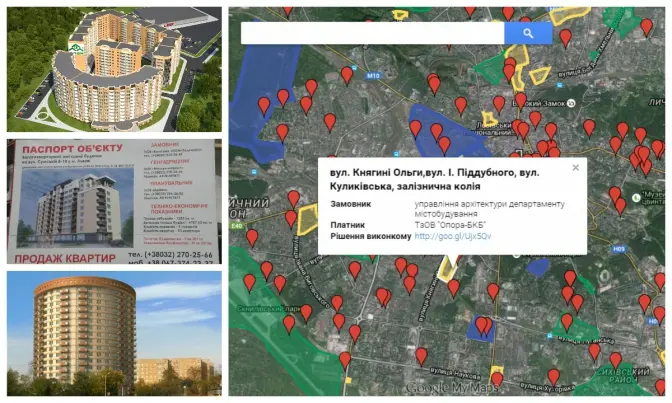Open the curved apartment complex rendering thumbnail
The image size is (672, 403).
point(114,69)
